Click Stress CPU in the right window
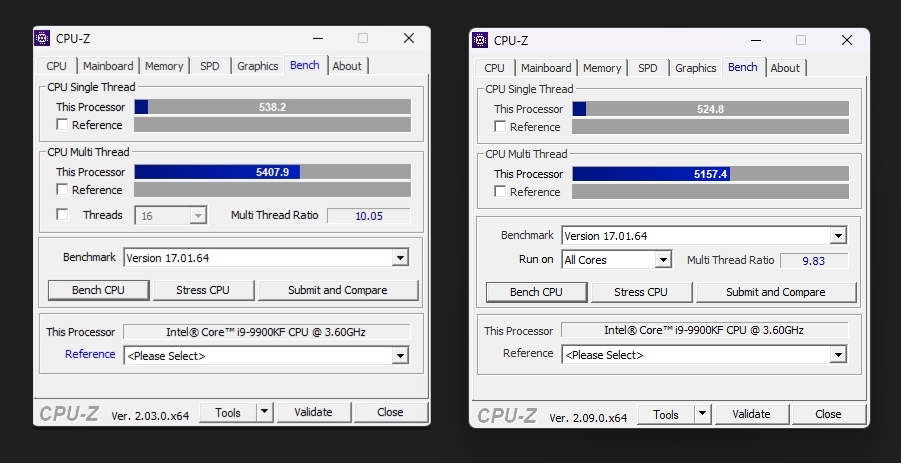The image size is (901, 463). pyautogui.click(x=641, y=292)
